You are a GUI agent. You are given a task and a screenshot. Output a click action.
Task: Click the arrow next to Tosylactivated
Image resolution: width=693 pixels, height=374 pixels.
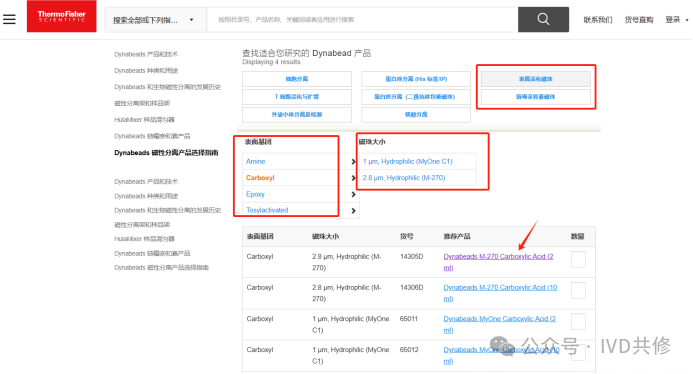[x=353, y=210]
